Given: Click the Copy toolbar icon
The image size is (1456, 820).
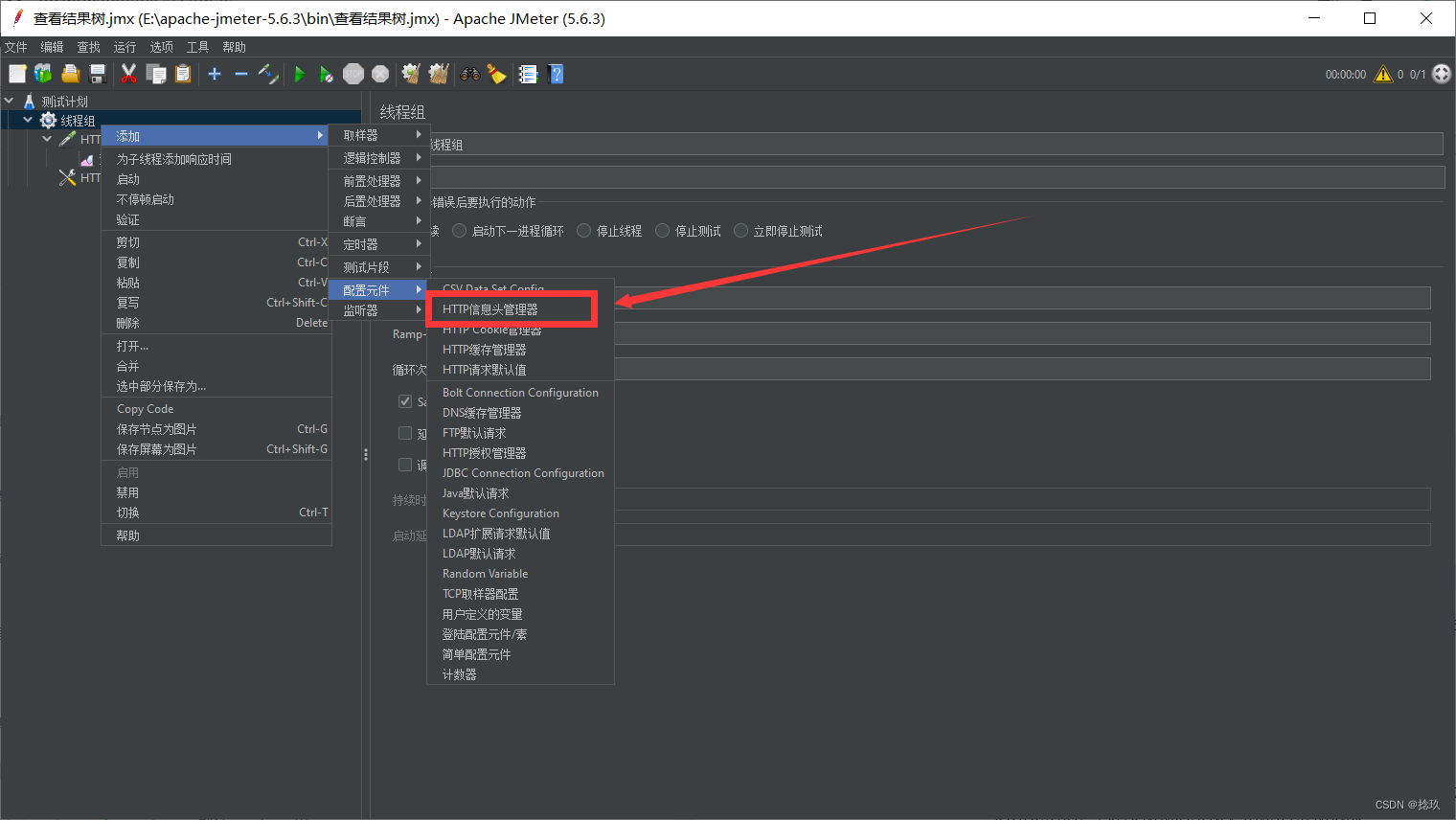Looking at the screenshot, I should 156,74.
